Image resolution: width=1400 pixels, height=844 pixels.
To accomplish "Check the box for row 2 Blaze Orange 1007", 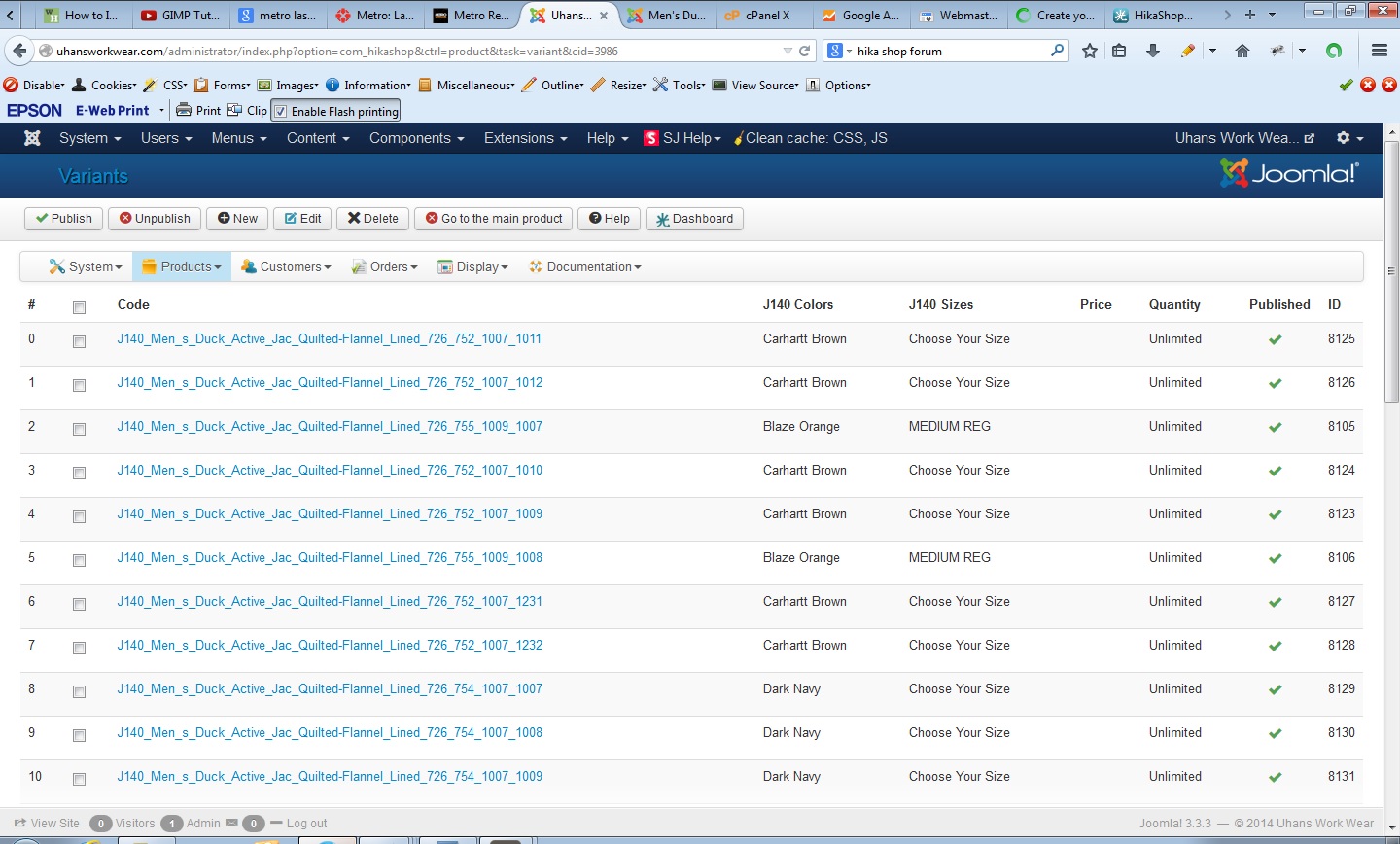I will point(80,429).
